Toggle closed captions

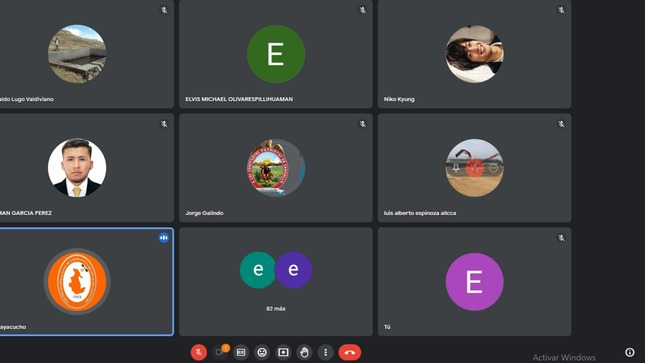click(241, 352)
